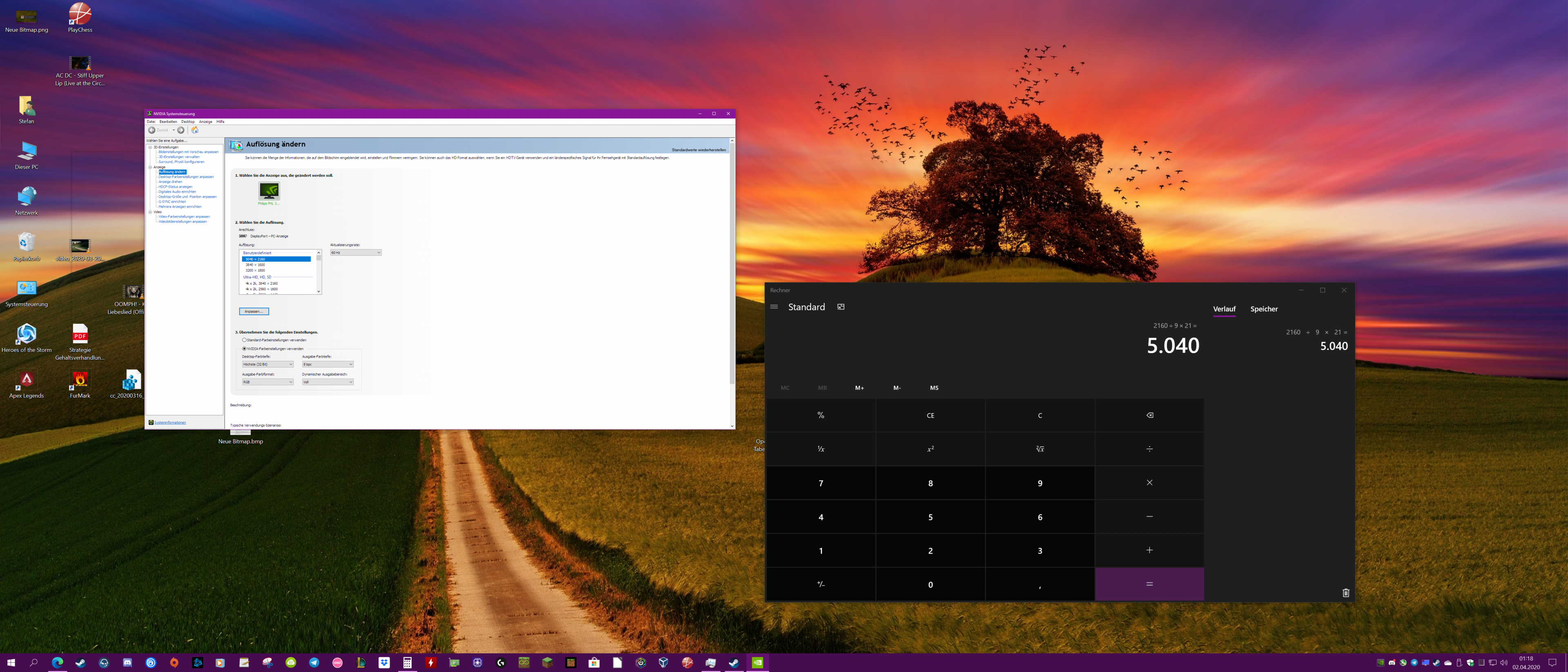
Task: Click the keep-on-top icon beside Standard
Action: (841, 307)
